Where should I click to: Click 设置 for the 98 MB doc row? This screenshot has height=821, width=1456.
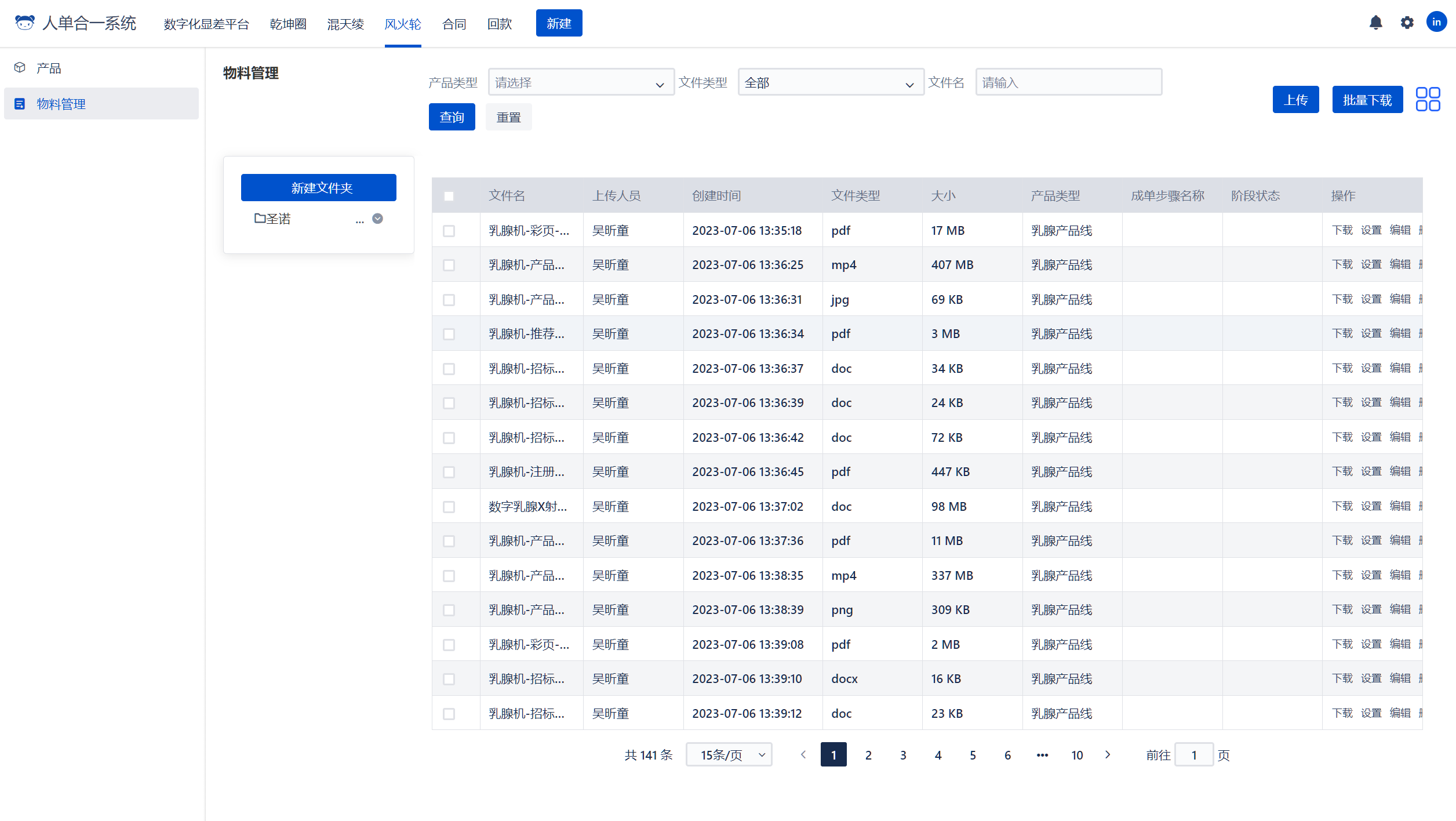[x=1371, y=506]
